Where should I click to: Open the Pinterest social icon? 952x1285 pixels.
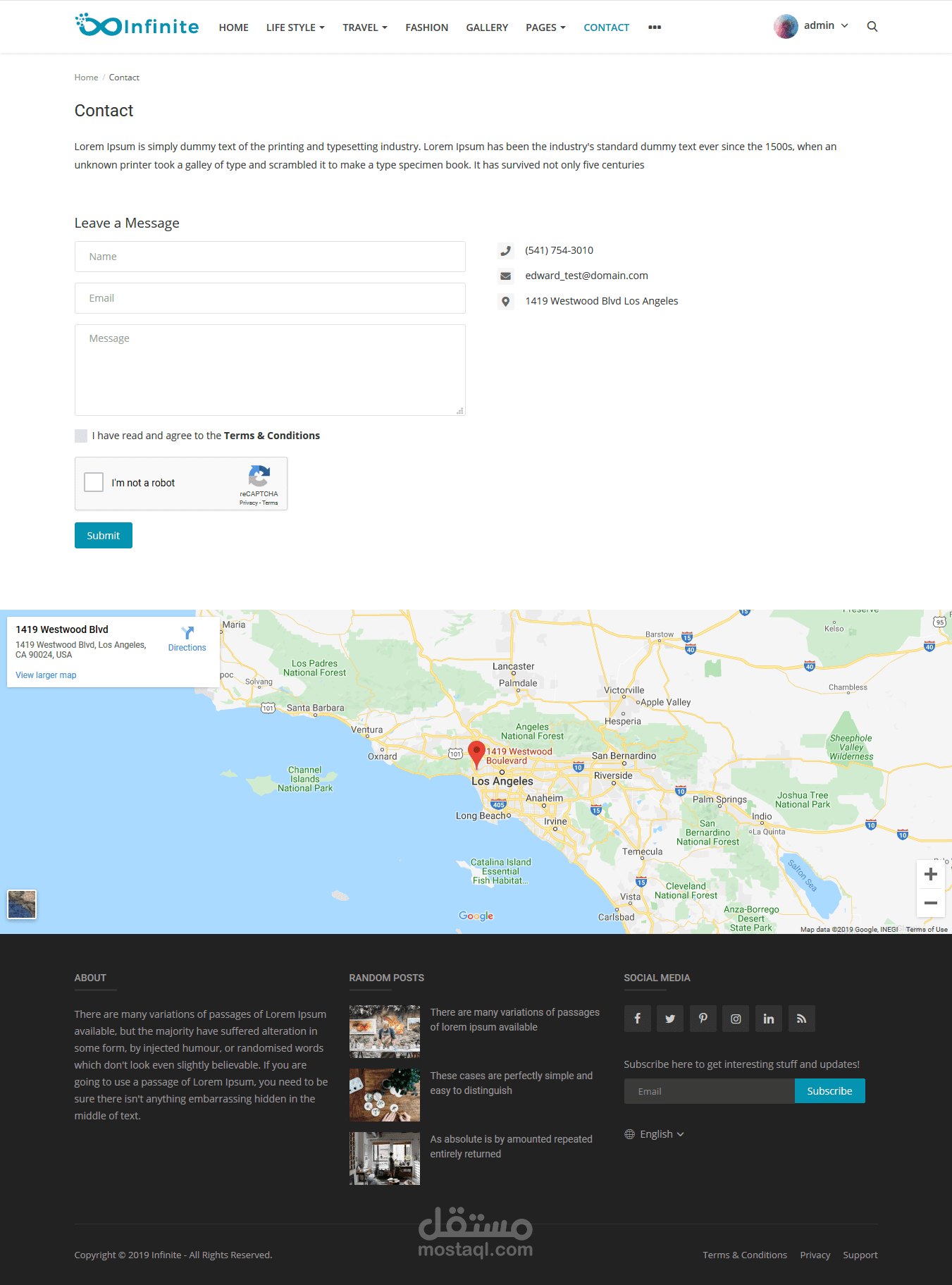click(x=703, y=1019)
